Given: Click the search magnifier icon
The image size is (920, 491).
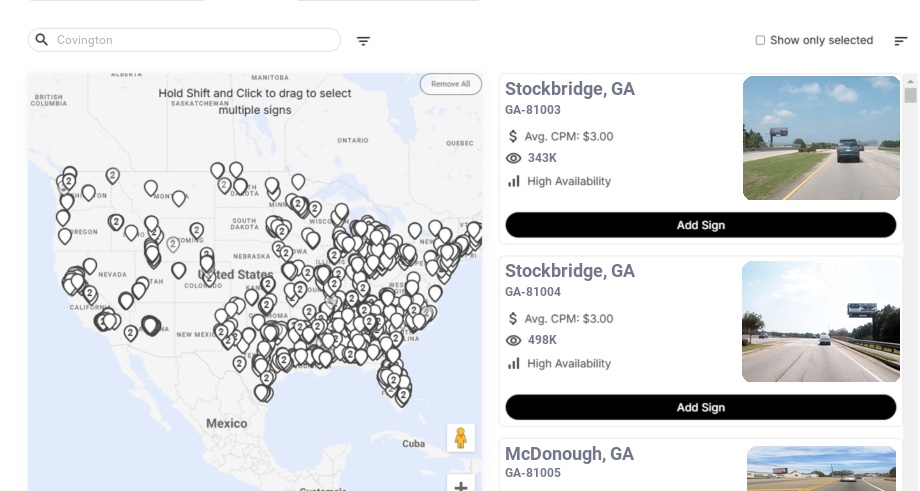Looking at the screenshot, I should tap(42, 40).
